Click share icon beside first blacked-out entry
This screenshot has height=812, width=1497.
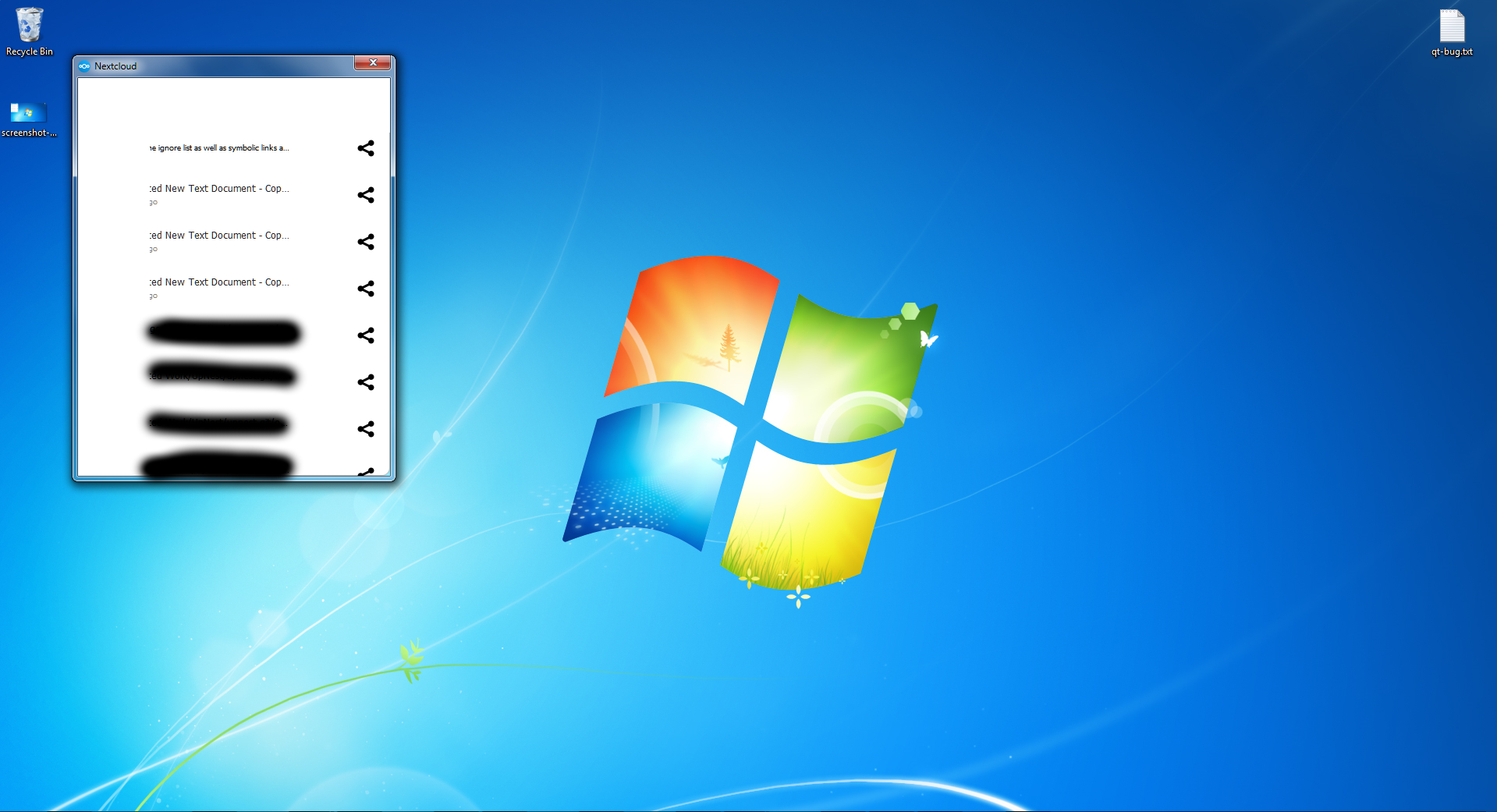[366, 335]
